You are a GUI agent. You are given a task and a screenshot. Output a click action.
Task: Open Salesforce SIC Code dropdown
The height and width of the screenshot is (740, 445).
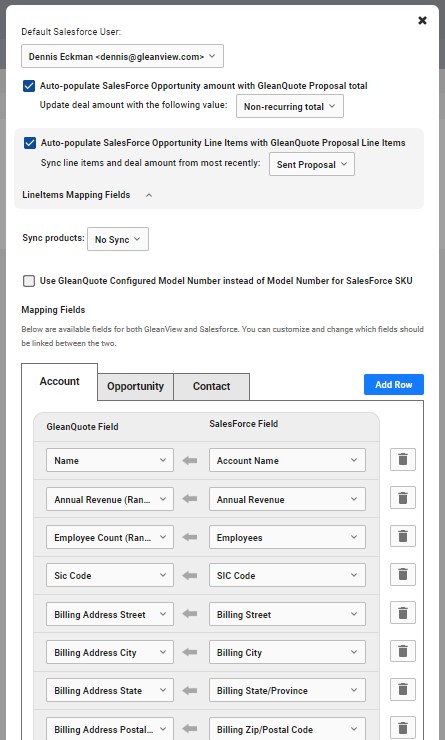(x=287, y=575)
